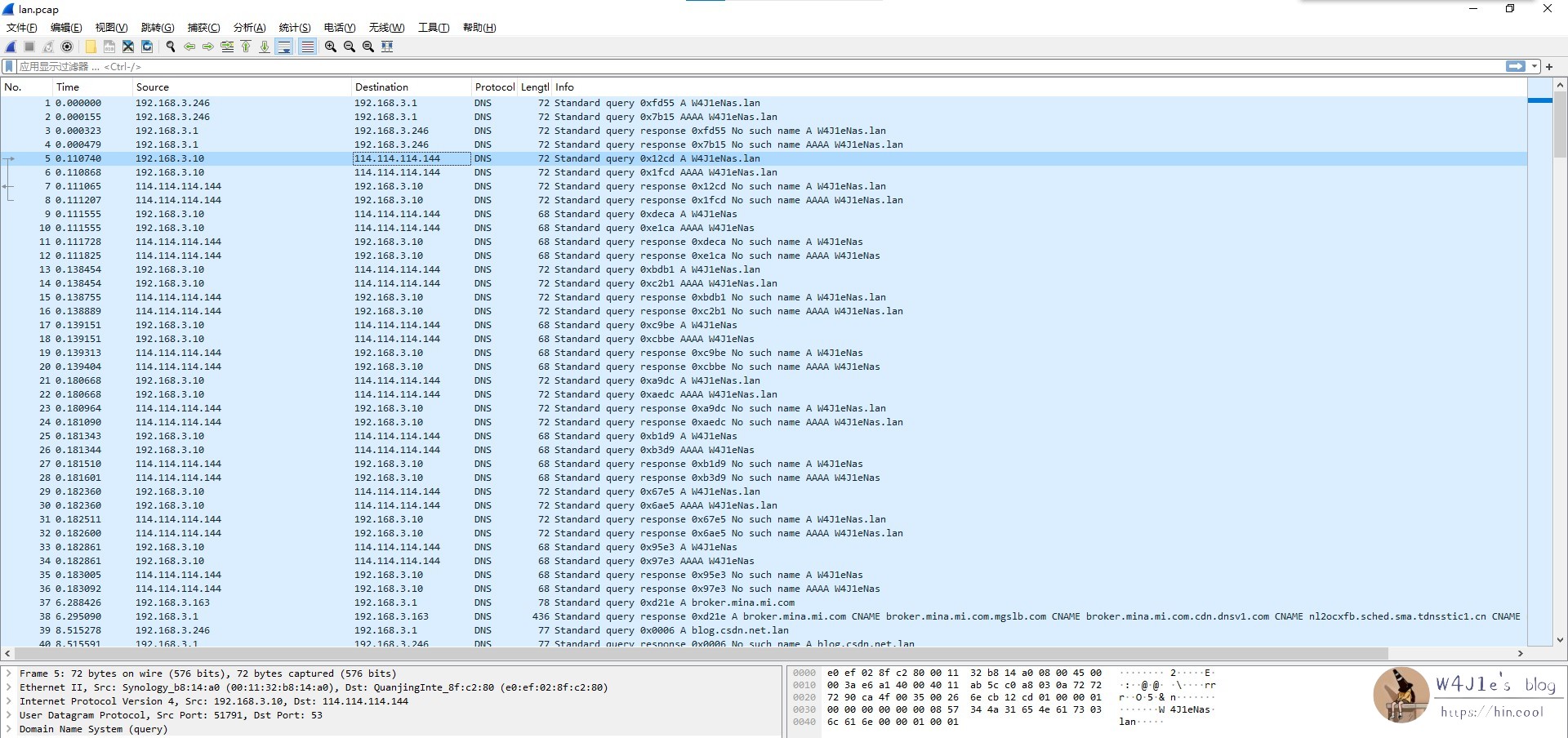Open go to specified packet

point(227,47)
